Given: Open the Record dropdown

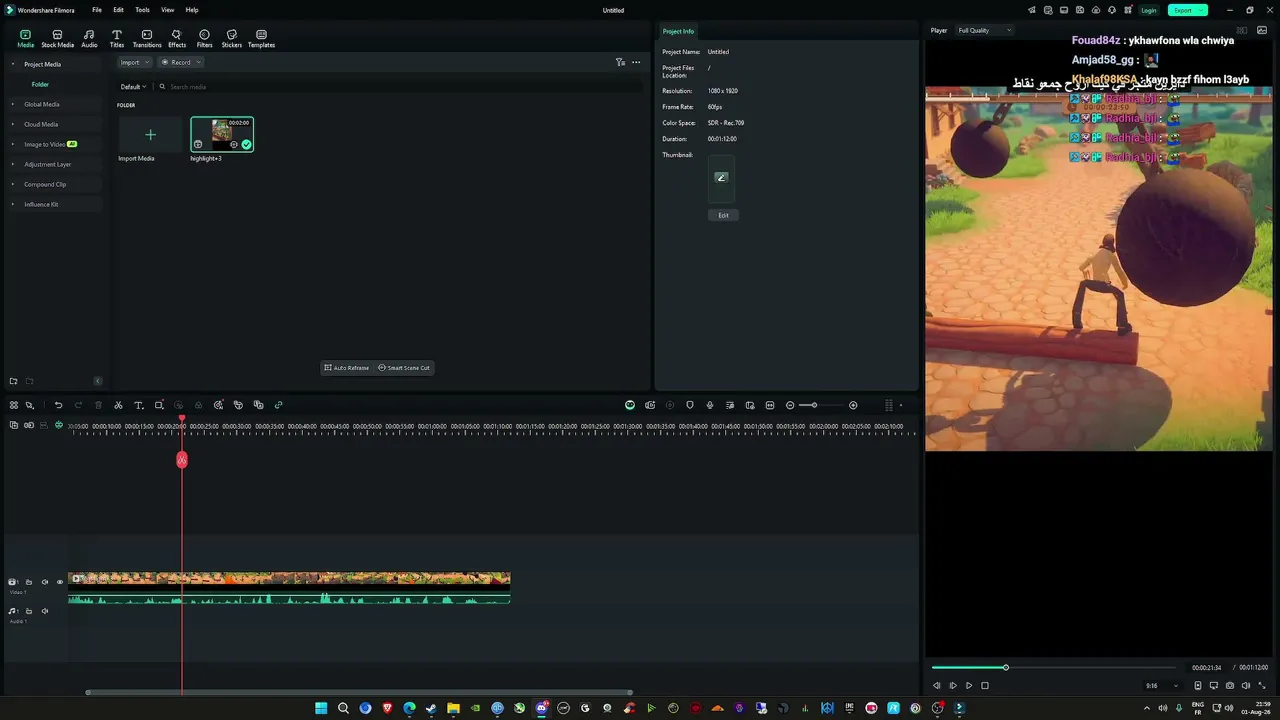Looking at the screenshot, I should pos(181,62).
